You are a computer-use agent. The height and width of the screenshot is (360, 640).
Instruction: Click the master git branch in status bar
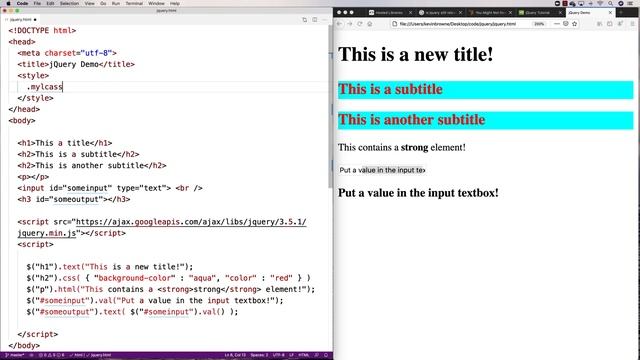click(15, 356)
